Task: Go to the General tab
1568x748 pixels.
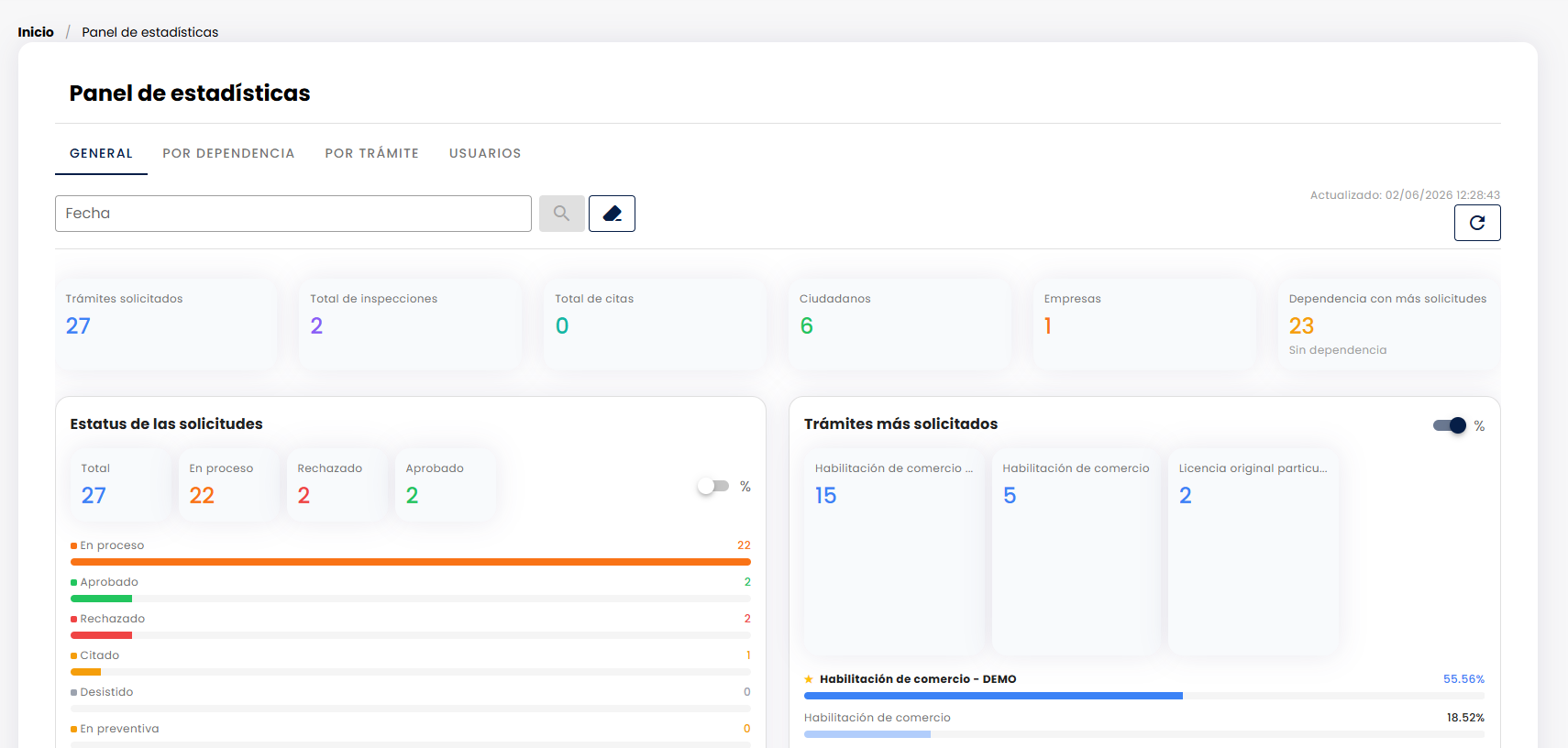Action: coord(101,153)
